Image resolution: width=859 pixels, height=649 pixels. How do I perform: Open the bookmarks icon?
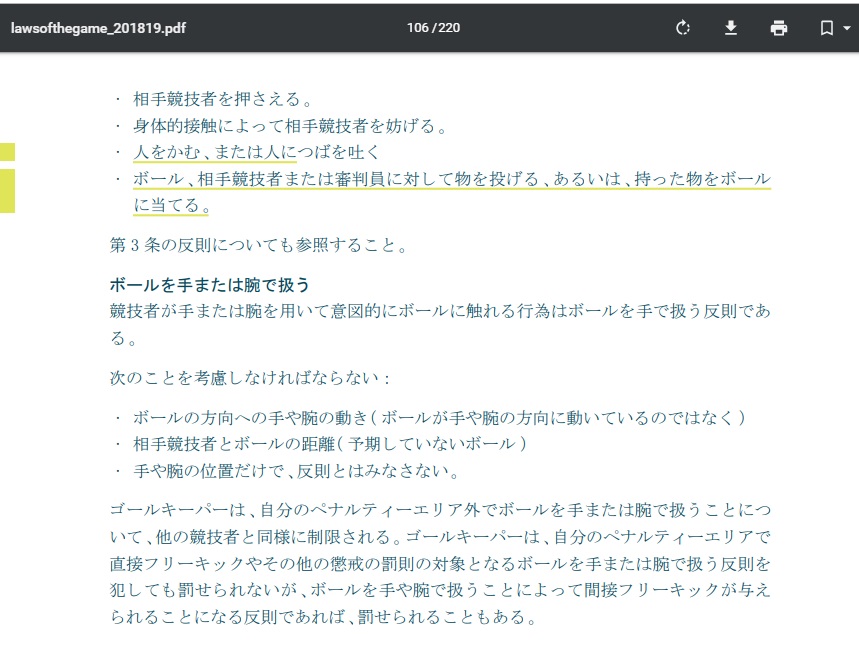click(826, 27)
